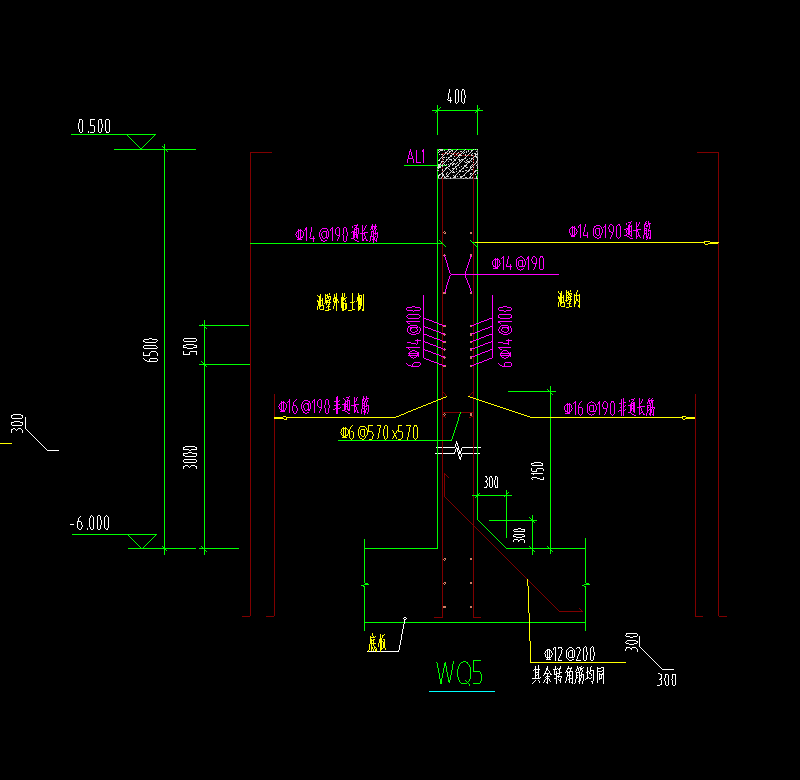Select the 其余转角筋均同 note text

(x=568, y=675)
